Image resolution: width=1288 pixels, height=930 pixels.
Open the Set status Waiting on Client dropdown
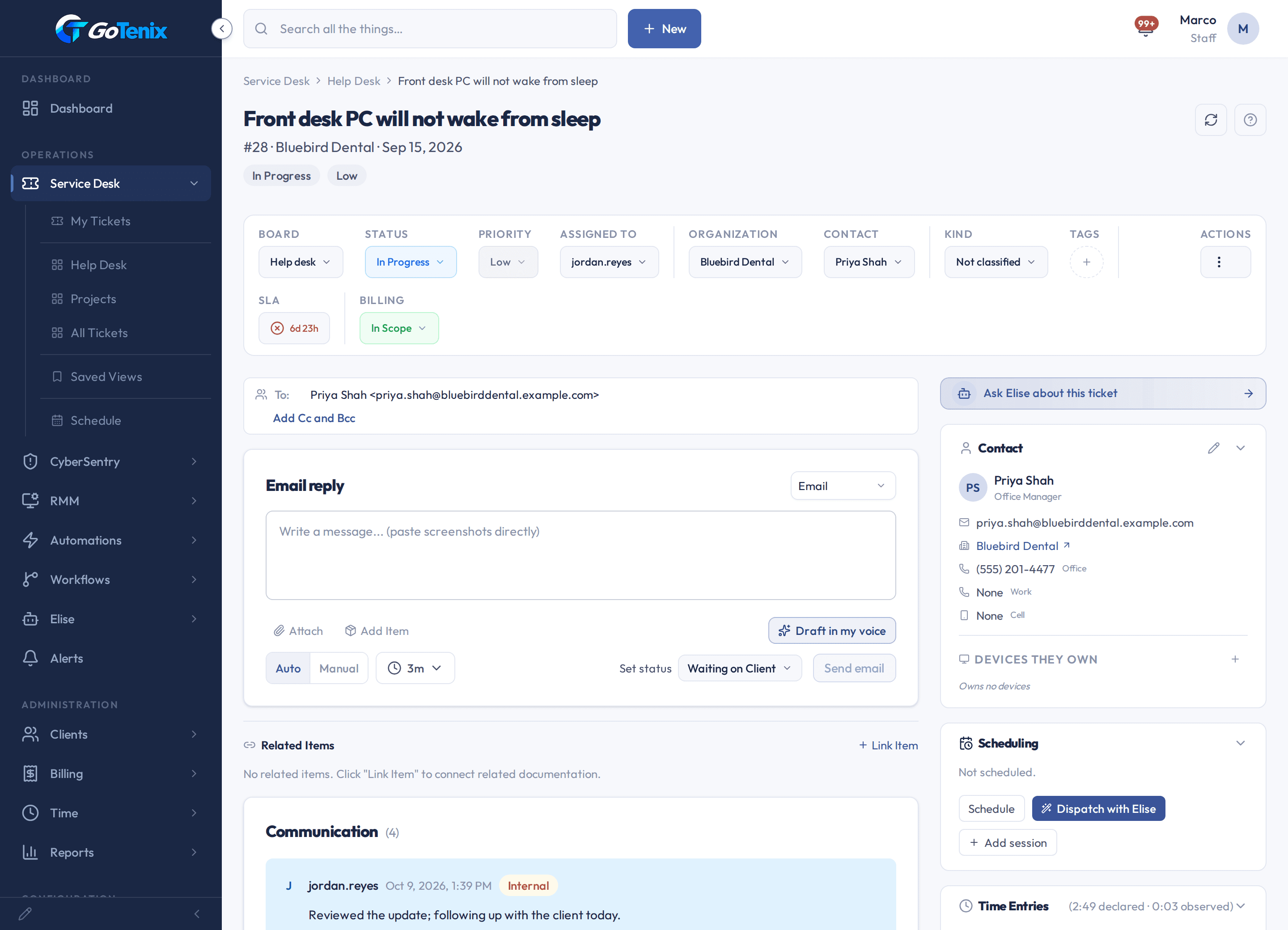[739, 668]
